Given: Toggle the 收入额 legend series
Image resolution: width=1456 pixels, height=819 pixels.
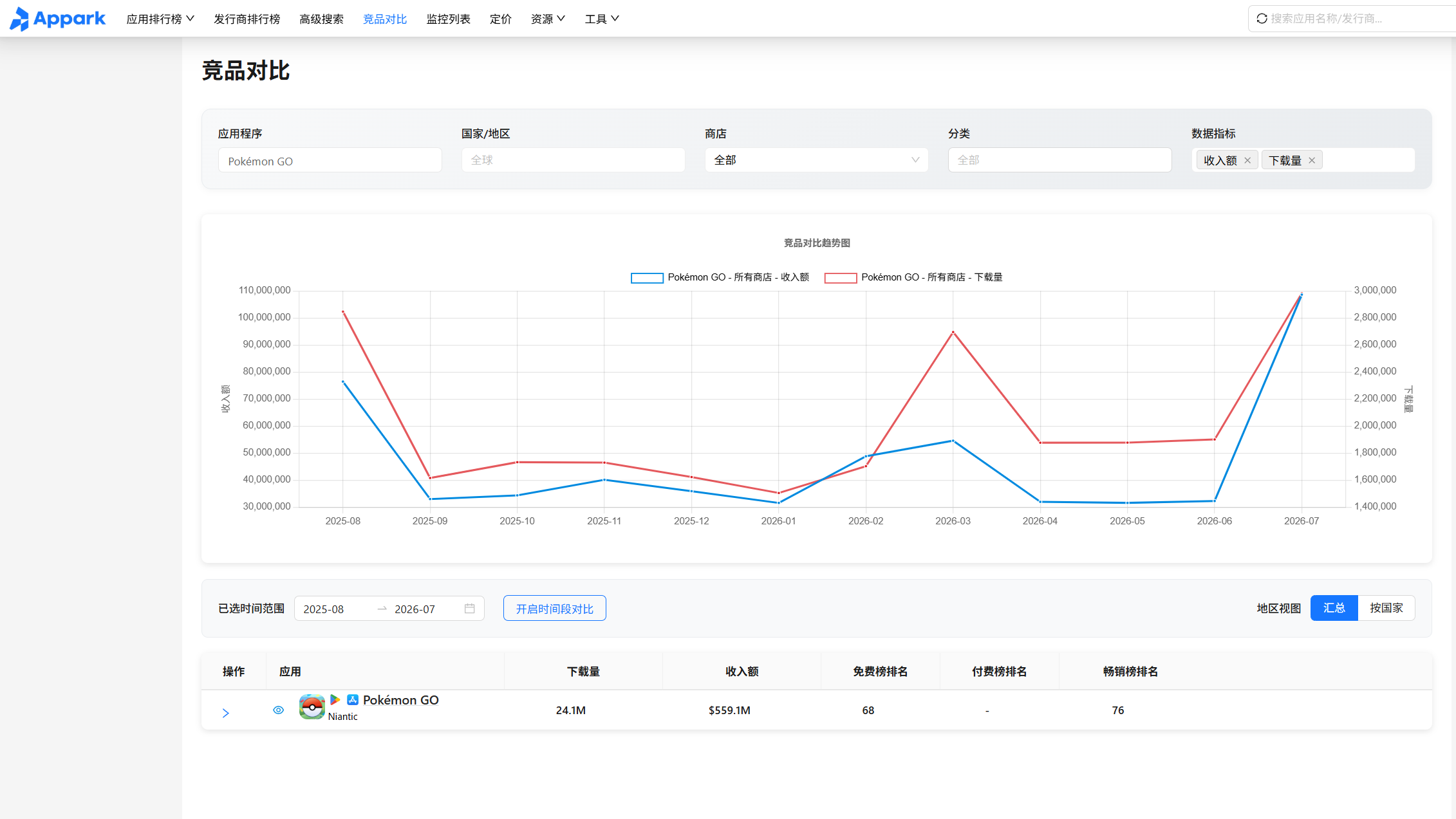Looking at the screenshot, I should [720, 277].
